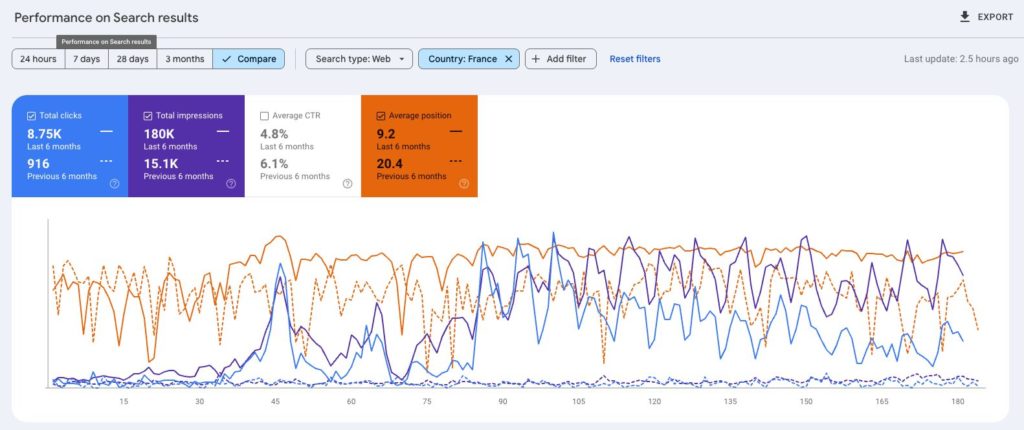Click the 'Performance on Search results' page heading
Image resolution: width=1024 pixels, height=430 pixels.
pyautogui.click(x=106, y=18)
